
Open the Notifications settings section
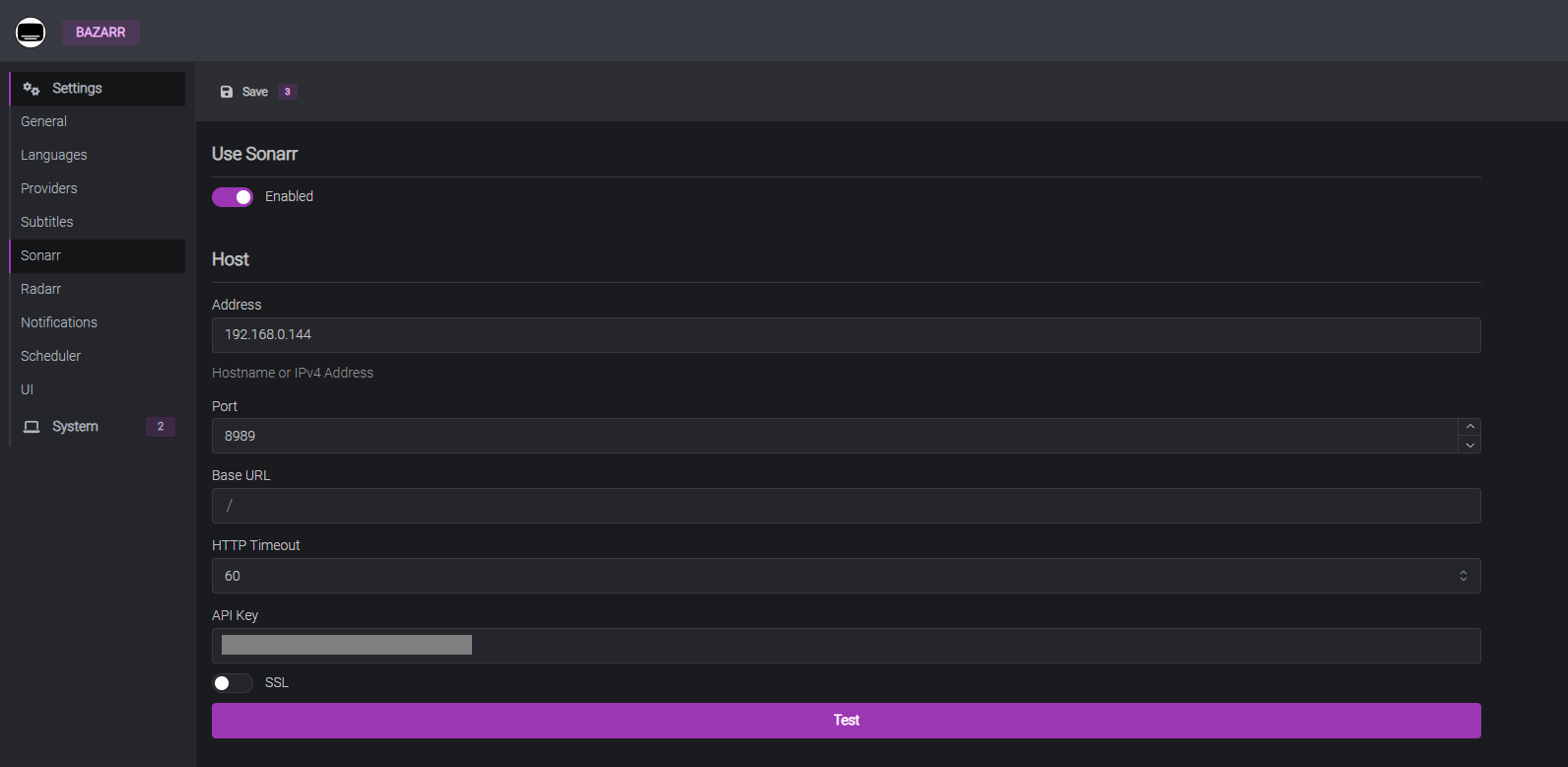point(58,321)
